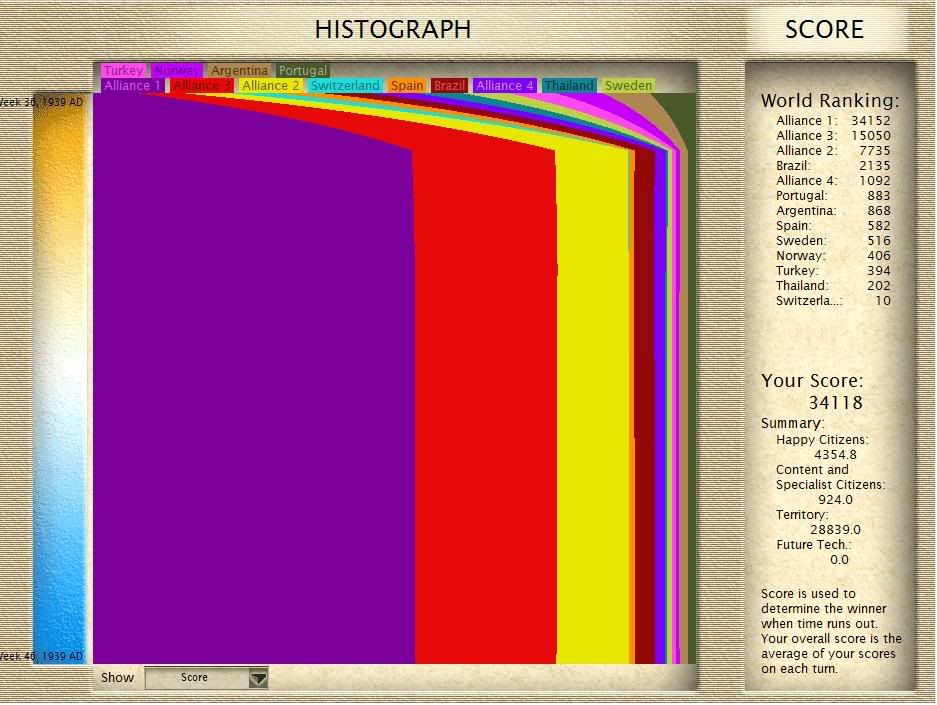
Task: Click the Alliance 1 legend label
Action: click(132, 85)
